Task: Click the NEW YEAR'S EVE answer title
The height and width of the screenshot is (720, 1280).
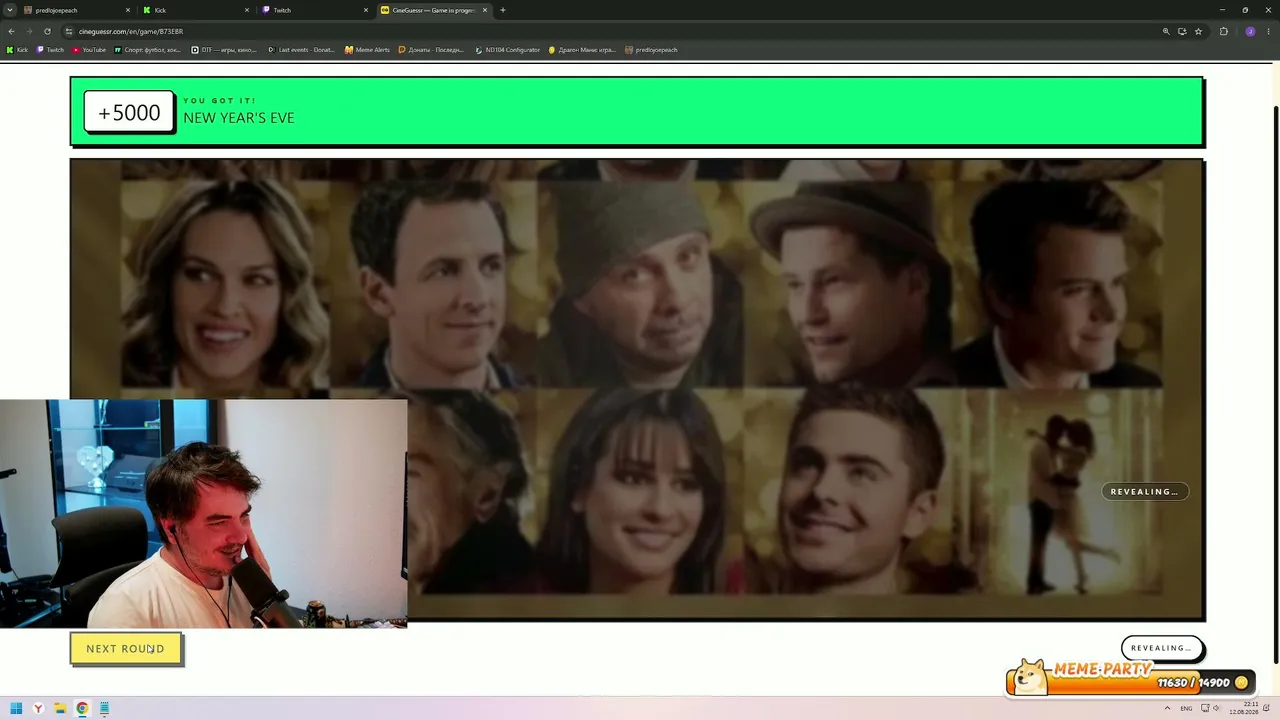Action: [238, 118]
